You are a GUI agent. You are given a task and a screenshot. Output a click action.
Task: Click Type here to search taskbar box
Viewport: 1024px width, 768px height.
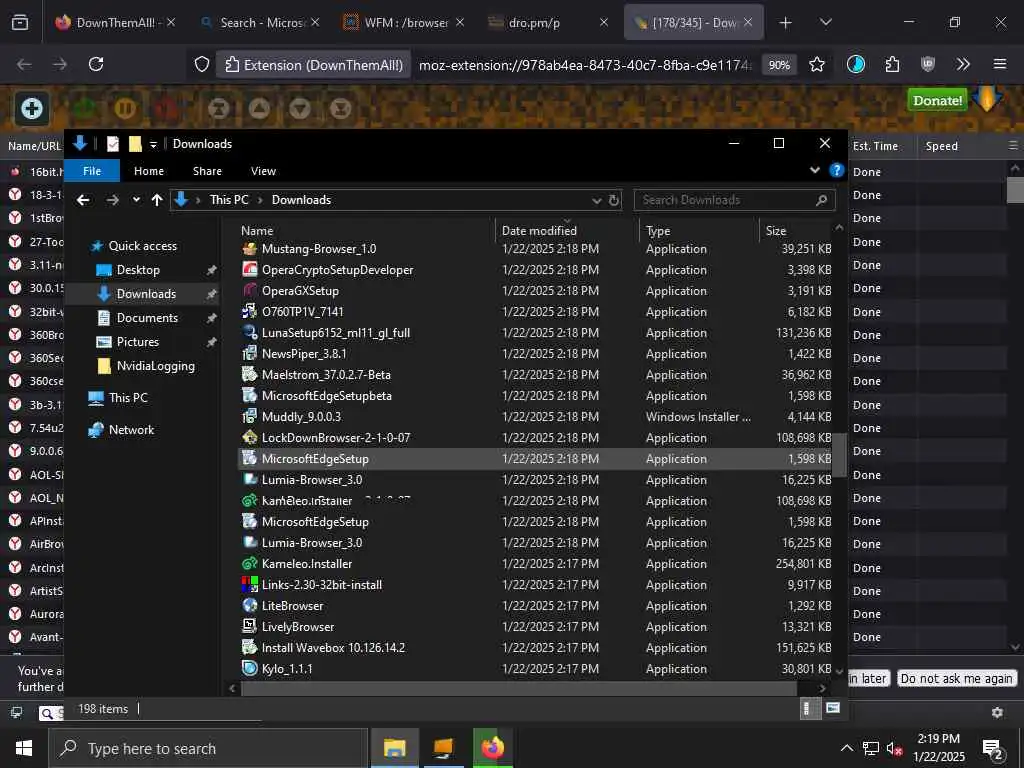(x=208, y=748)
